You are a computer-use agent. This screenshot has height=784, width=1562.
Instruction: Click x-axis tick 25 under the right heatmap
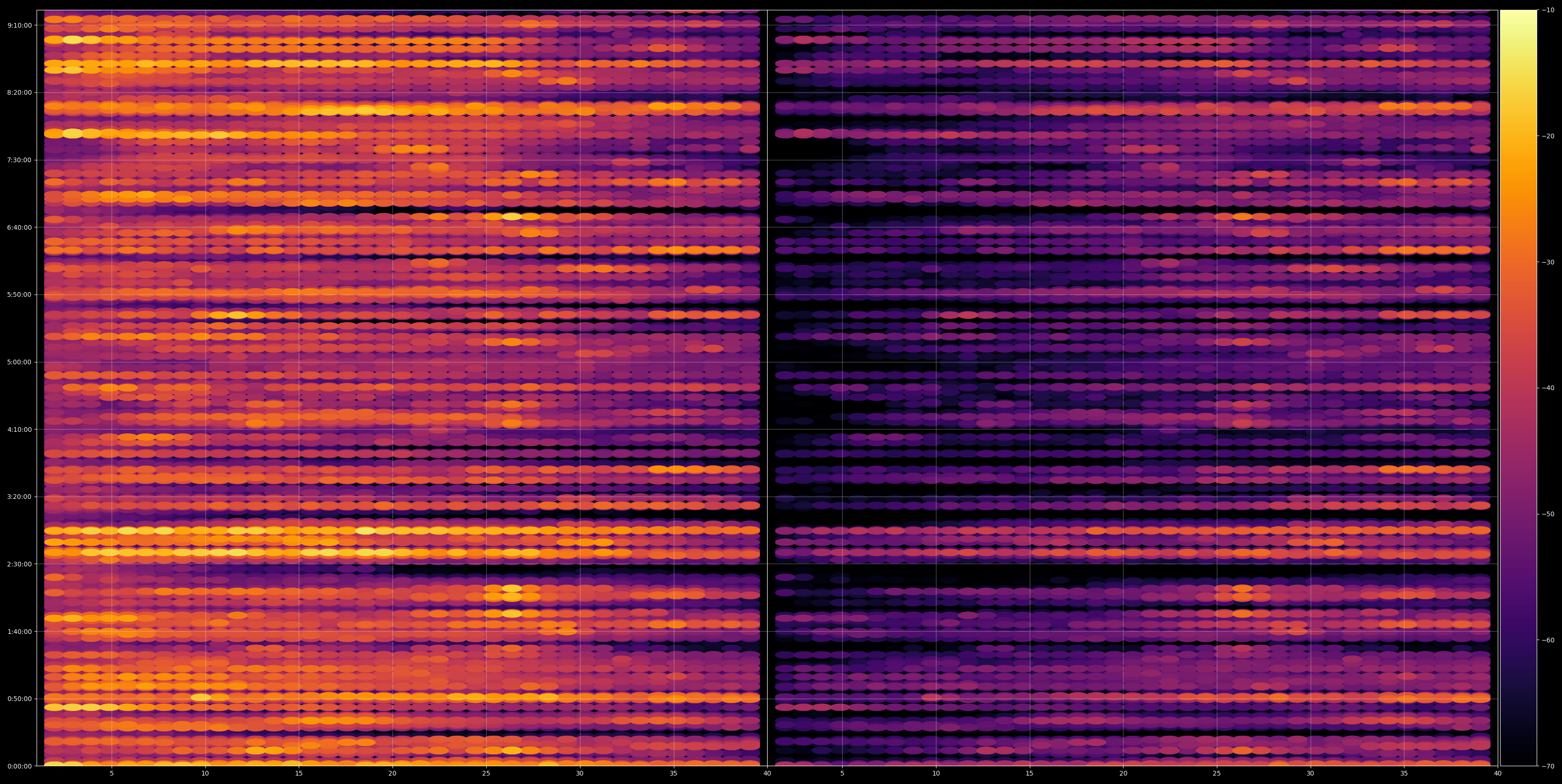(x=1217, y=774)
